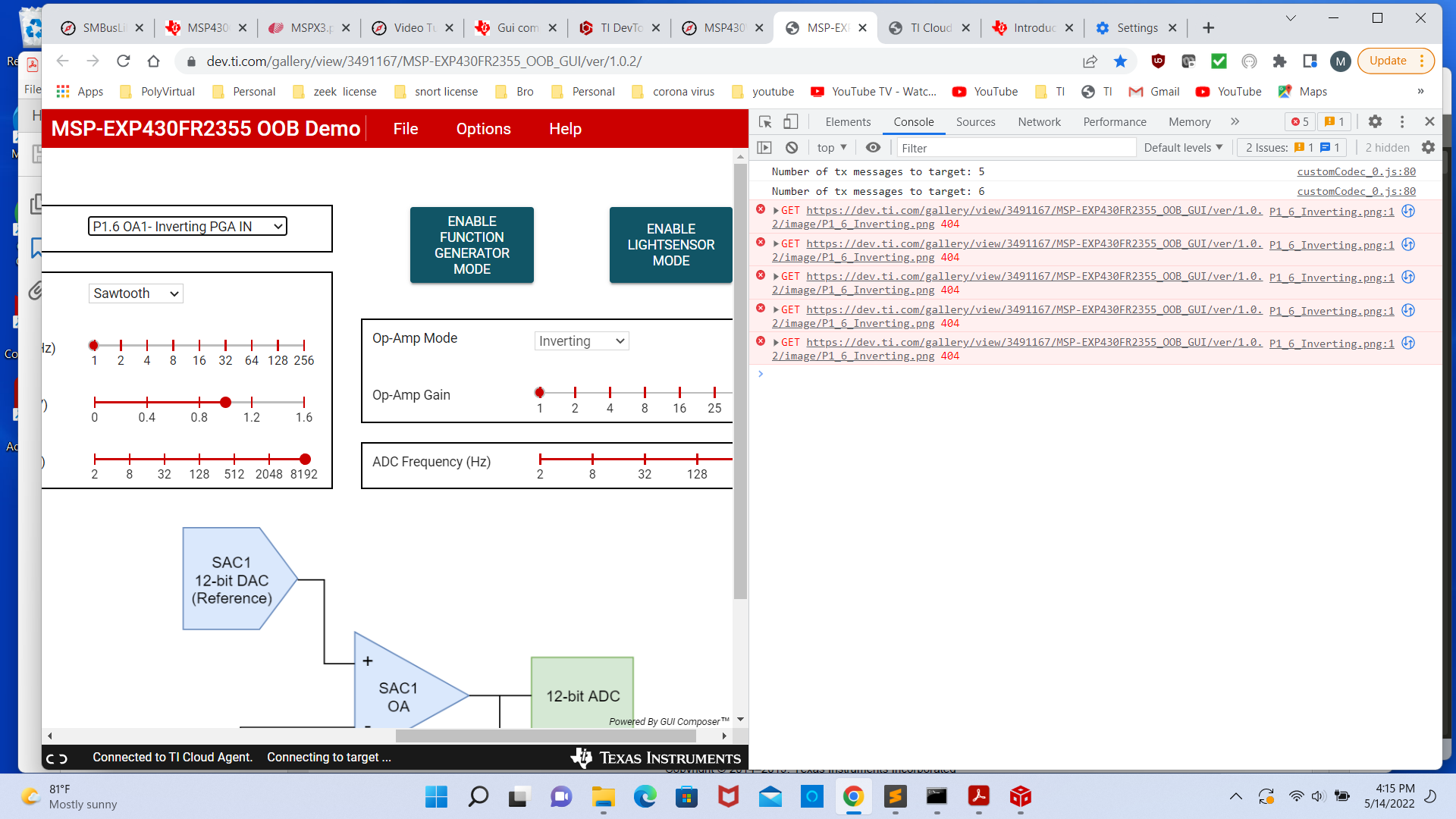The image size is (1456, 819).
Task: Open warning count badge showing 1
Action: [1334, 121]
